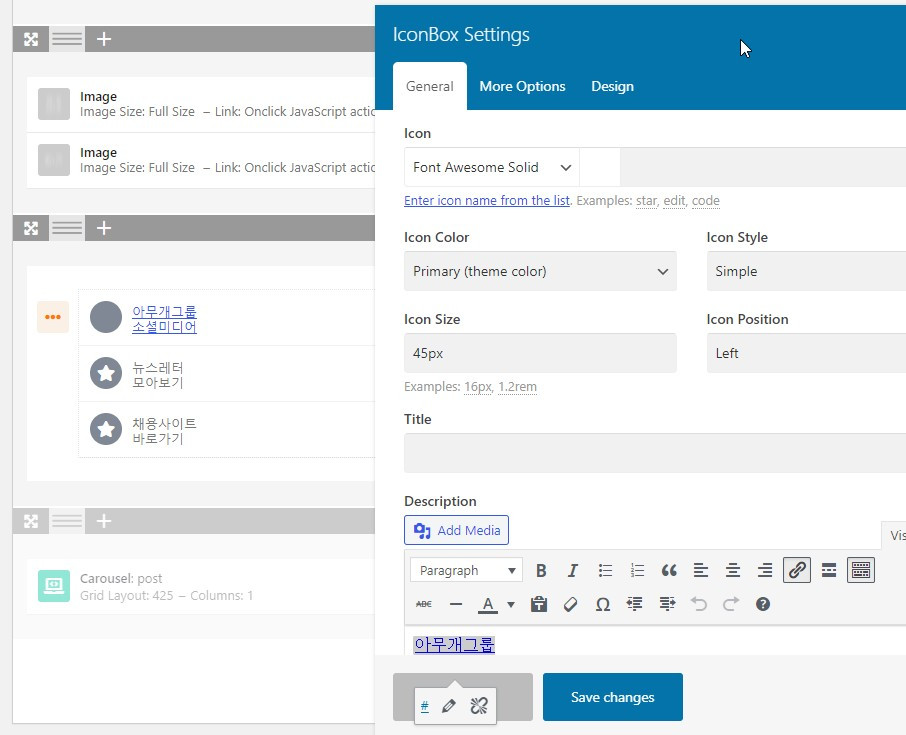Open keyboard shortcuts help icon

pos(763,604)
